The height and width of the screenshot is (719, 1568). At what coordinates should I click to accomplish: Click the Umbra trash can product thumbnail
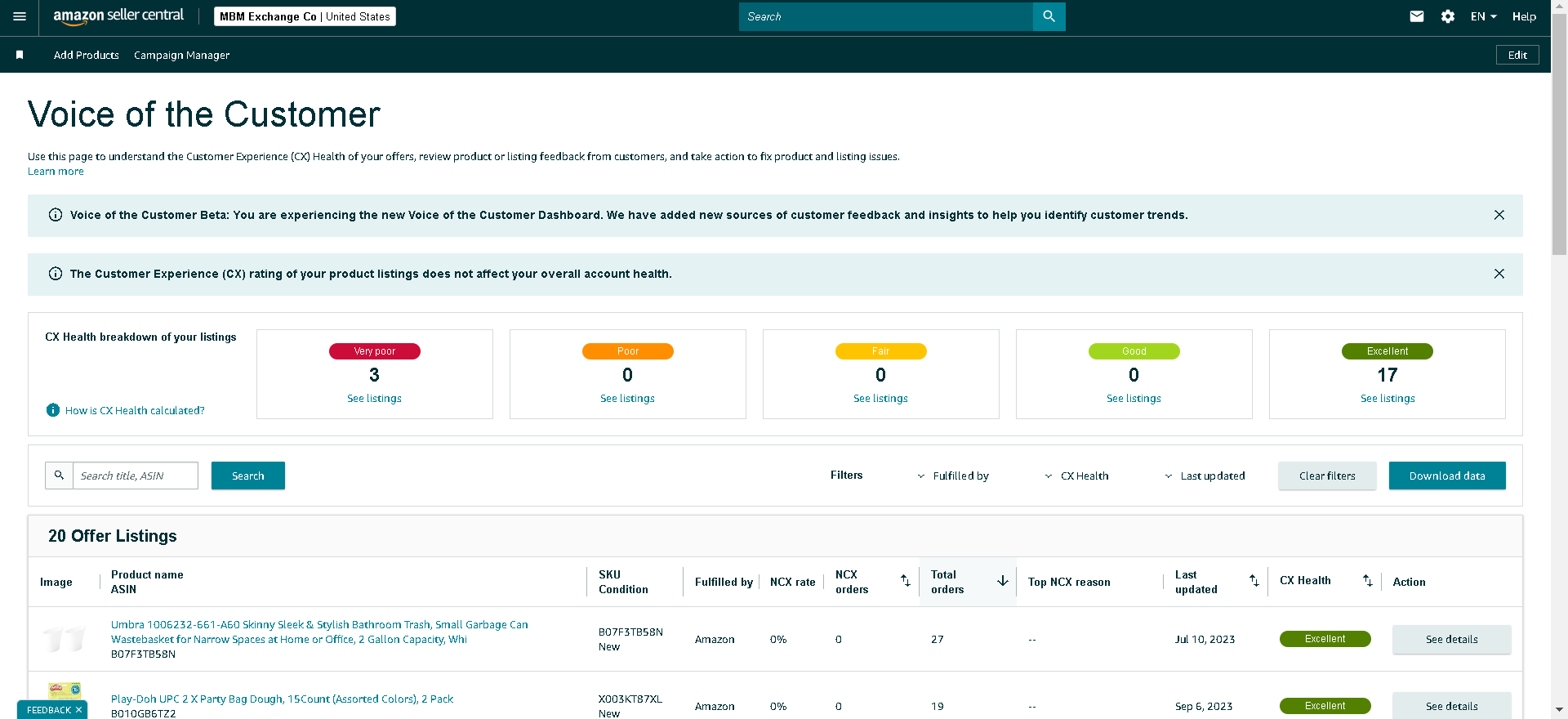pos(65,639)
